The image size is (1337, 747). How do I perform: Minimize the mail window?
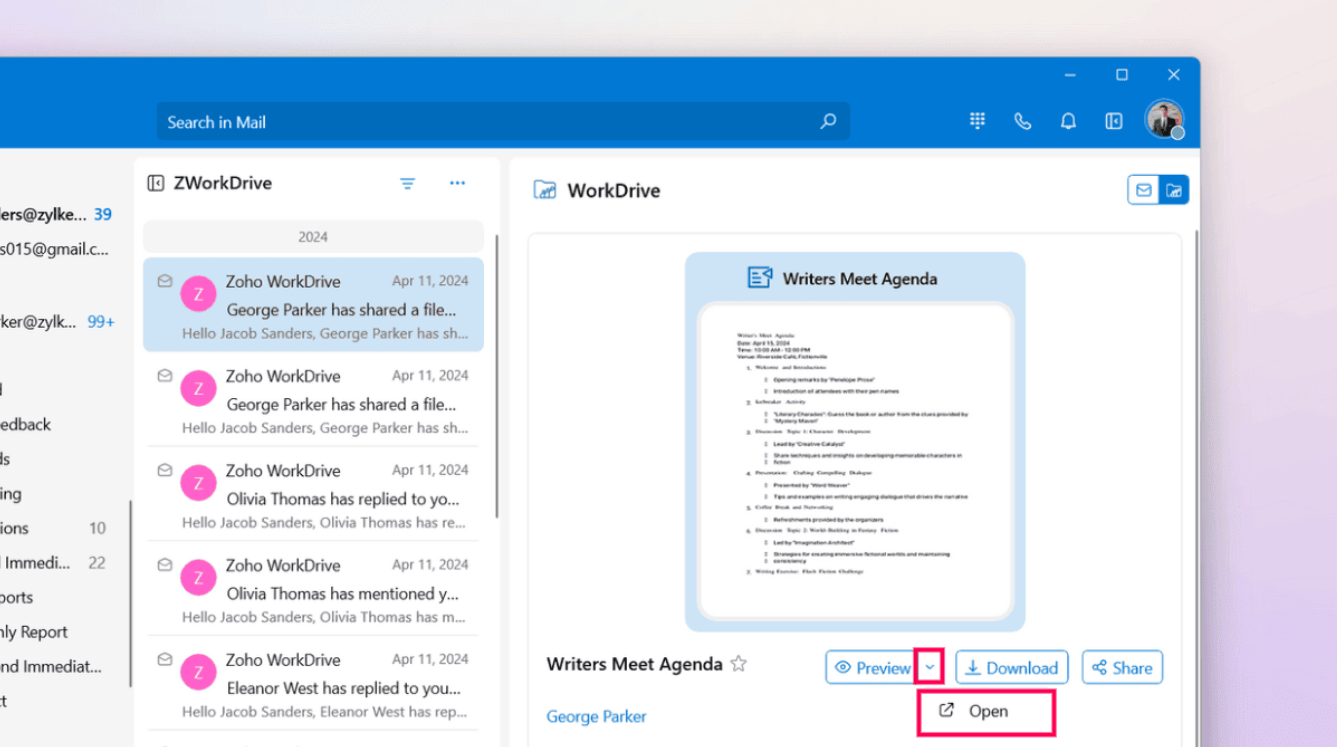[1070, 75]
